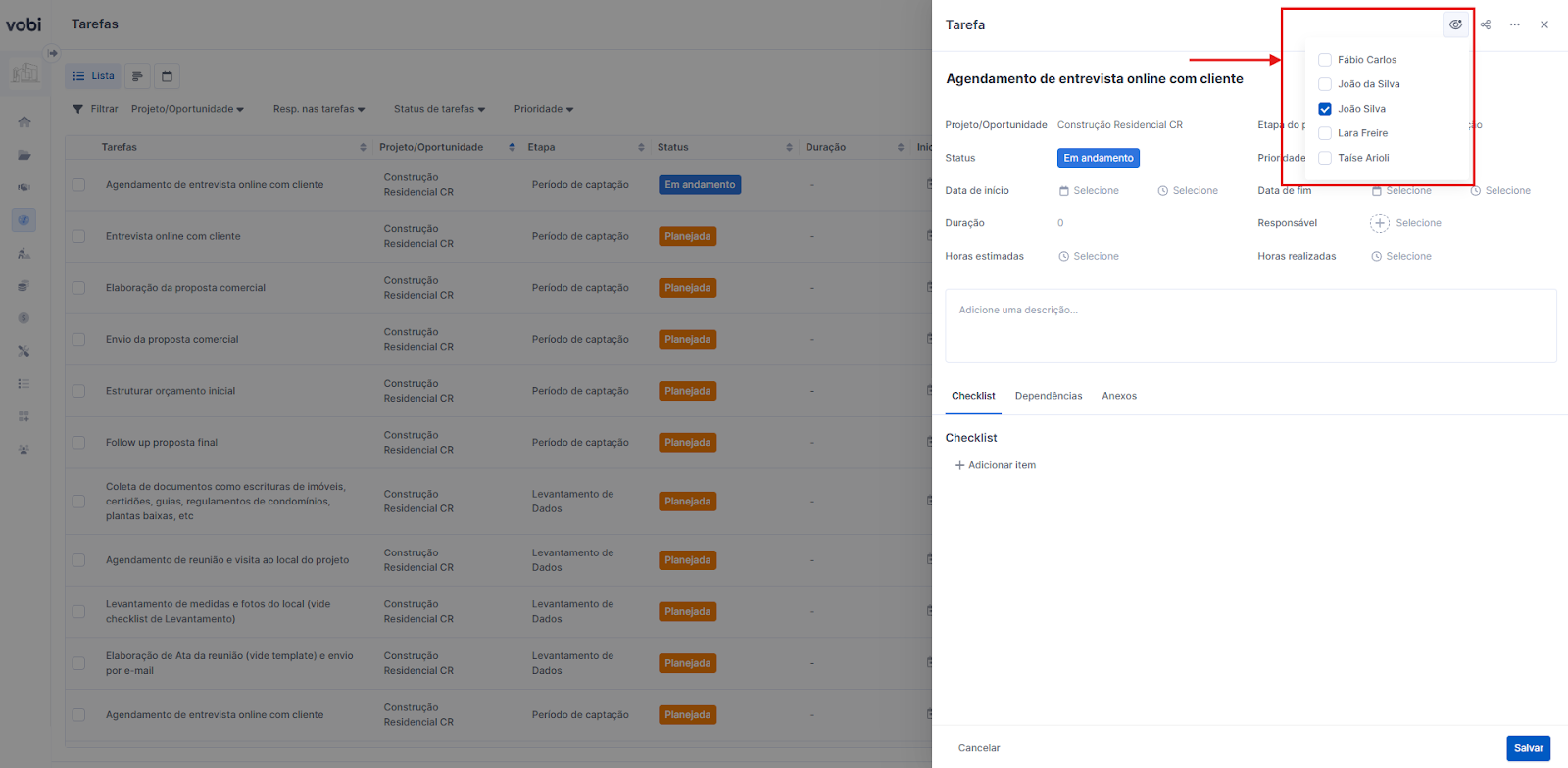Sort the table by Etapa column
The width and height of the screenshot is (1568, 768).
pyautogui.click(x=641, y=147)
